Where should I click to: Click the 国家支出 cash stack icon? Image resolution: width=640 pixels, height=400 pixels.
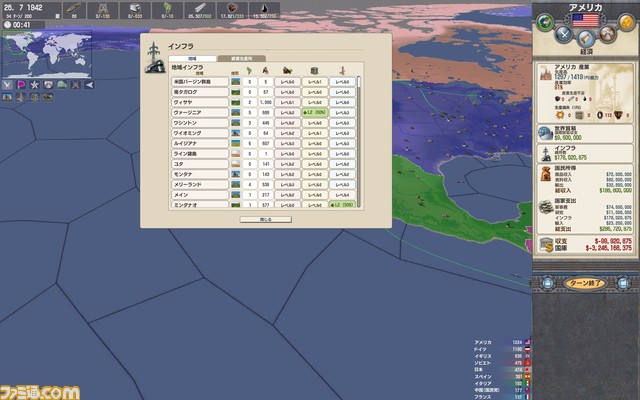pos(546,207)
